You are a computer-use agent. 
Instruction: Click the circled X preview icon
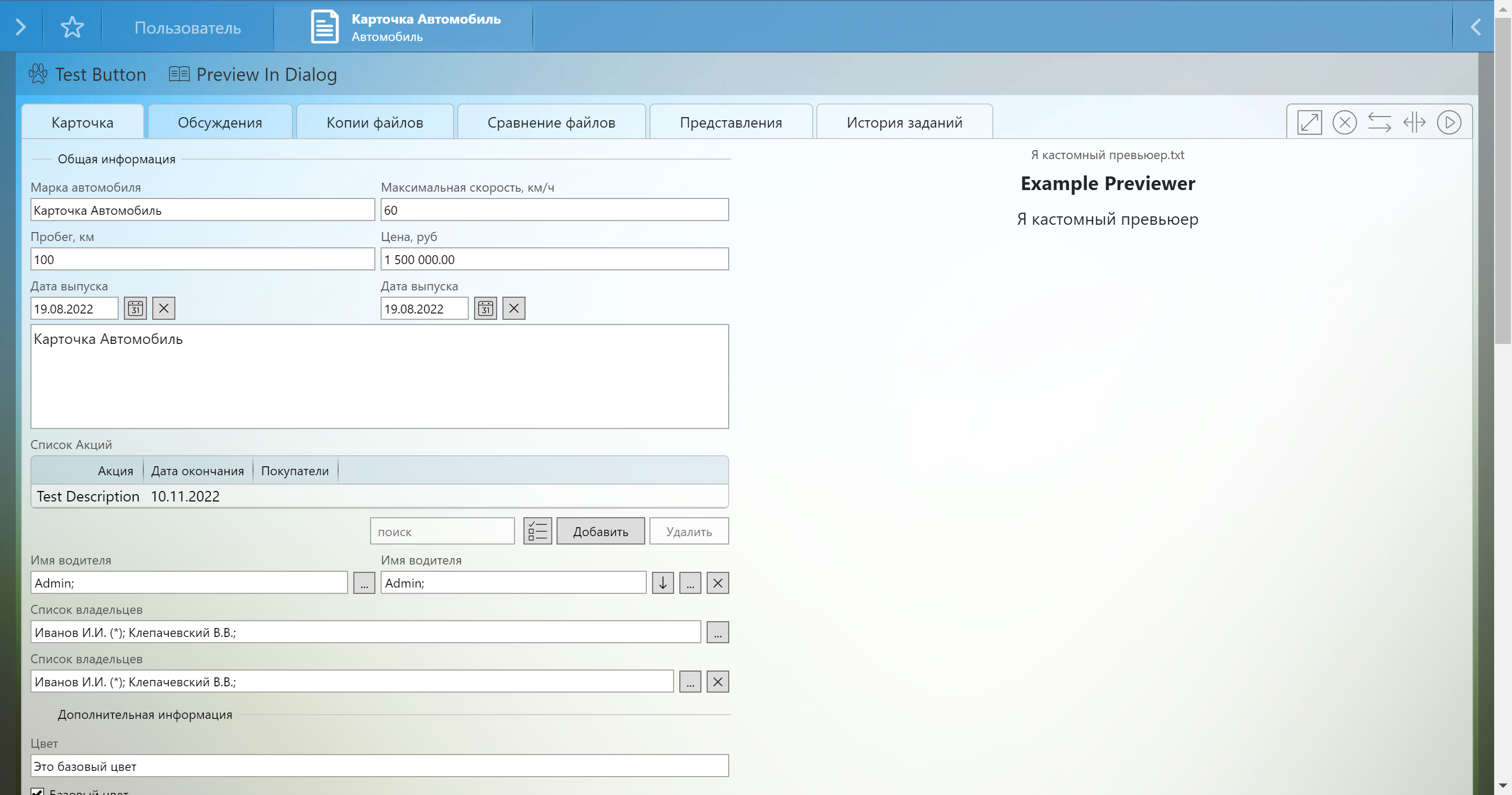[1344, 123]
